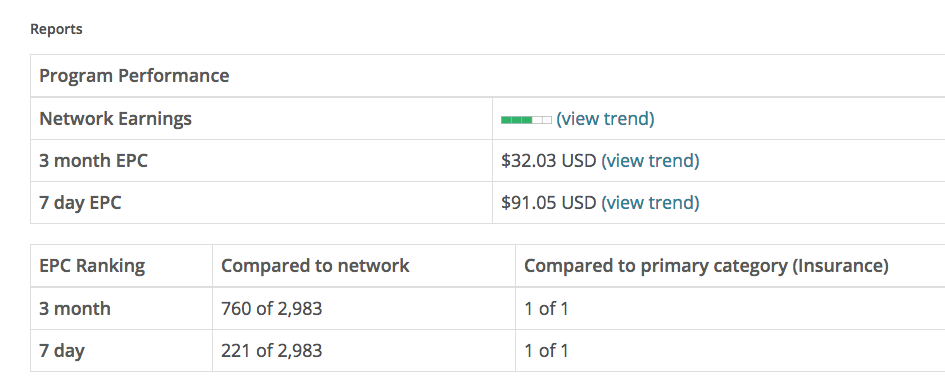The width and height of the screenshot is (945, 389).
Task: Select the $91.05 USD value
Action: click(548, 203)
